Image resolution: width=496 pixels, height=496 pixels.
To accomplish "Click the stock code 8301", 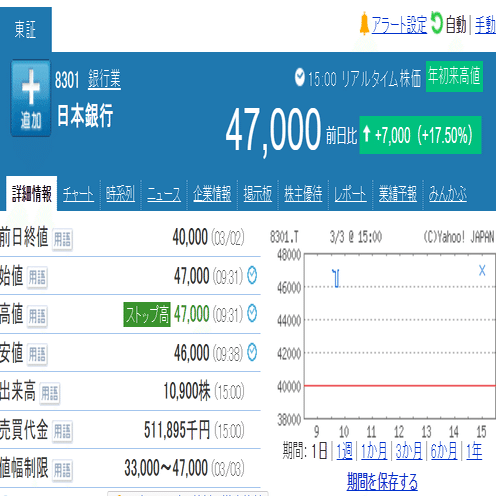I will tap(67, 80).
